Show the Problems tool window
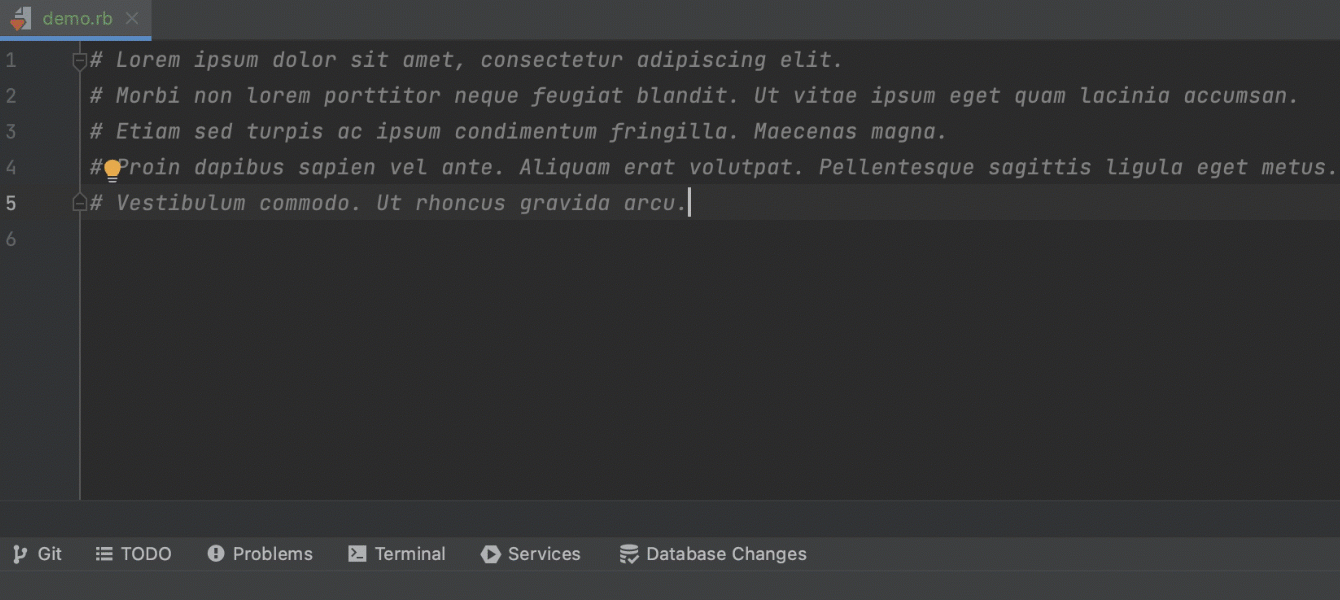 point(260,554)
